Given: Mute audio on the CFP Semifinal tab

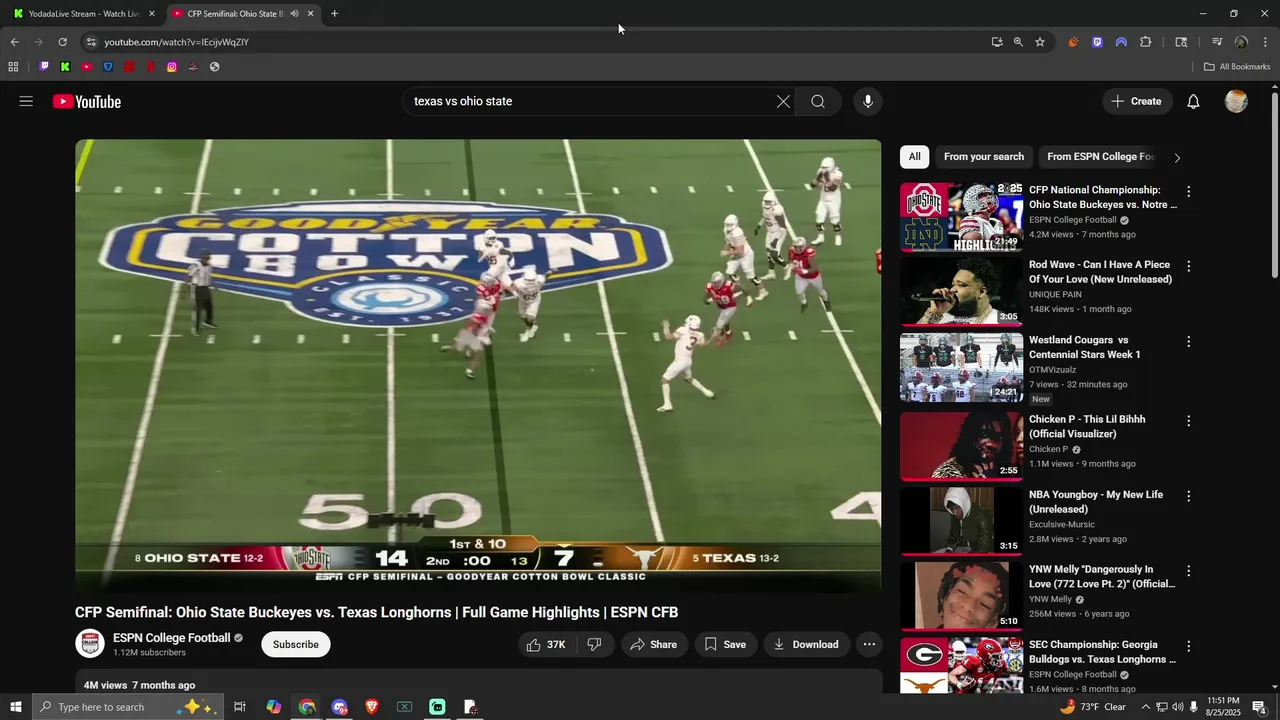Looking at the screenshot, I should click(294, 14).
